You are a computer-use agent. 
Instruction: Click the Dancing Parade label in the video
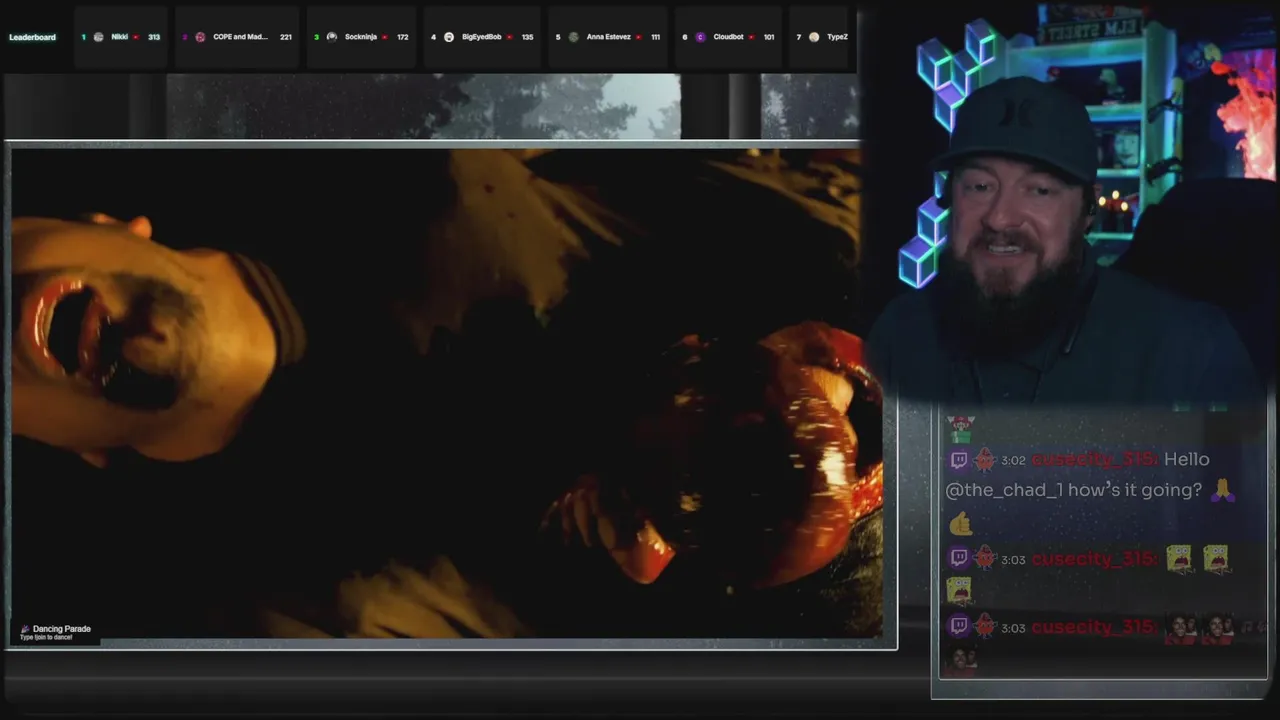click(61, 629)
